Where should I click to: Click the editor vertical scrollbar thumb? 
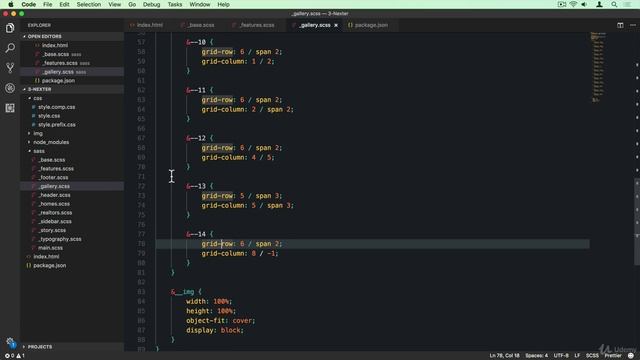(637, 222)
